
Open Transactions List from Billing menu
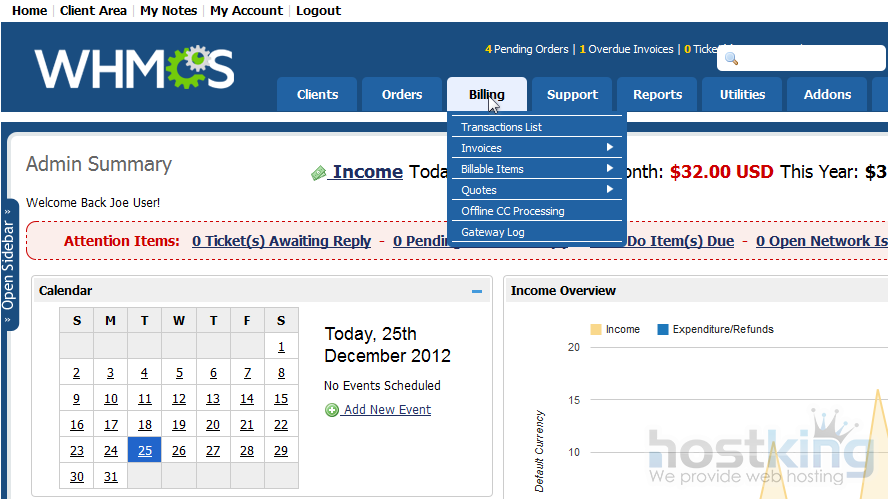[x=501, y=127]
